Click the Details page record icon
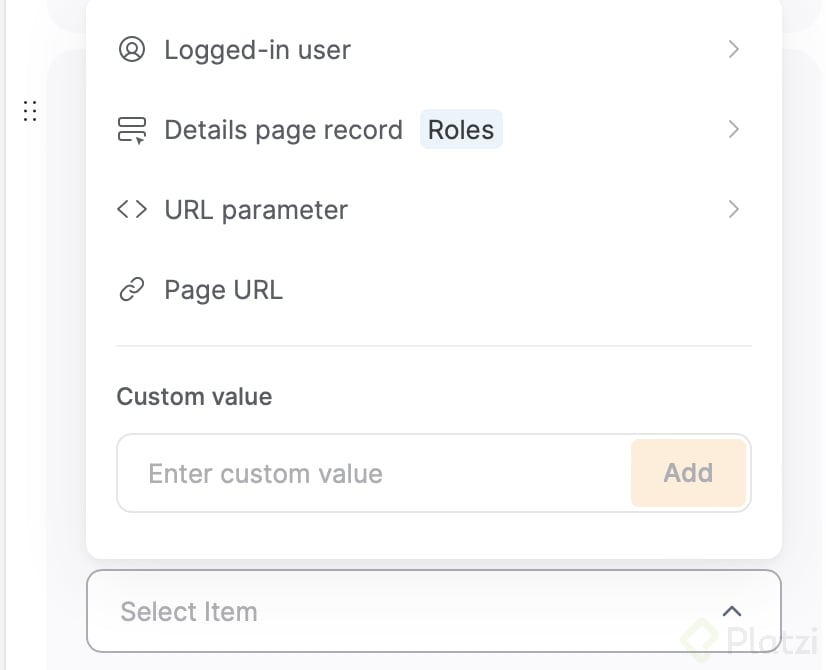The image size is (826, 670). pyautogui.click(x=132, y=130)
